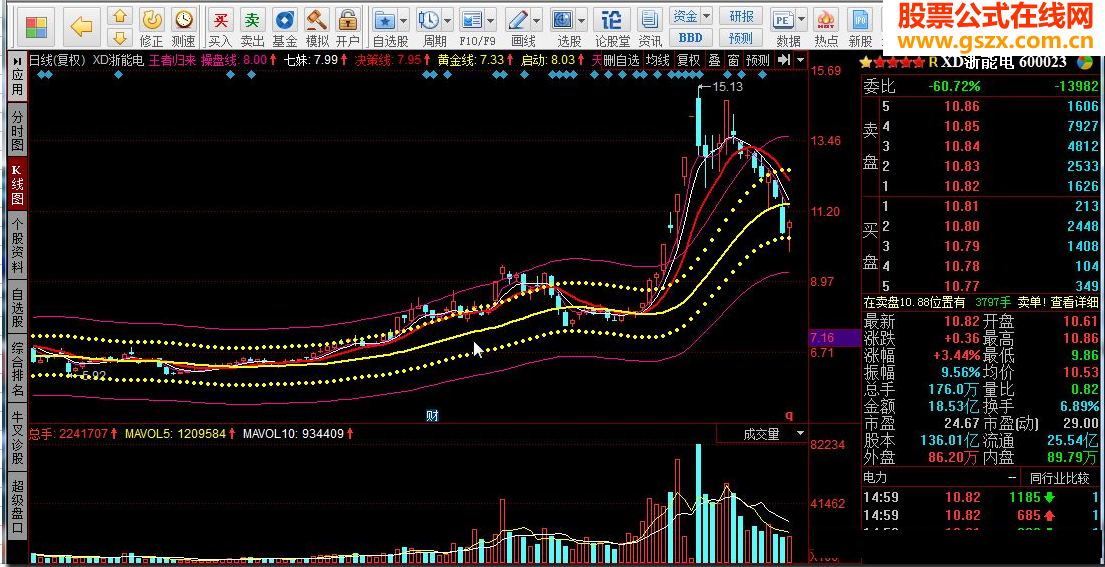Toggle the 窗 window option
1105x567 pixels.
733,60
